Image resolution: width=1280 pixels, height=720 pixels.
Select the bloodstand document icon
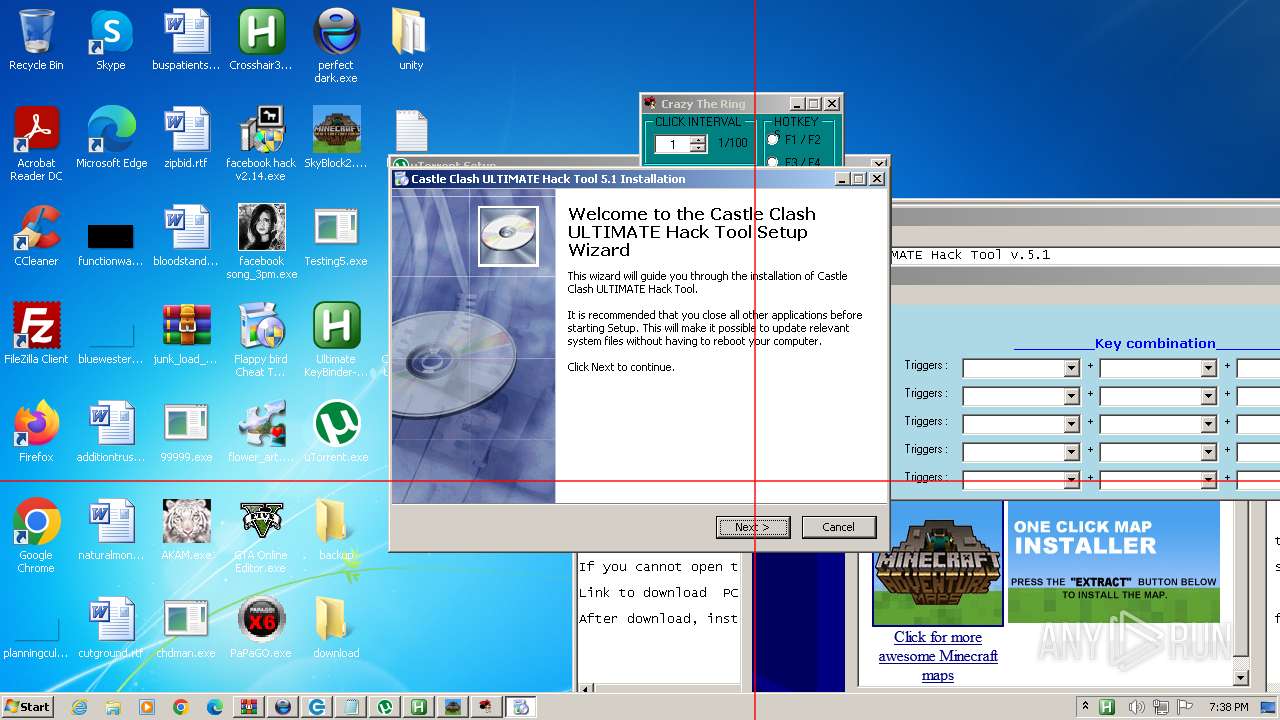pyautogui.click(x=185, y=236)
